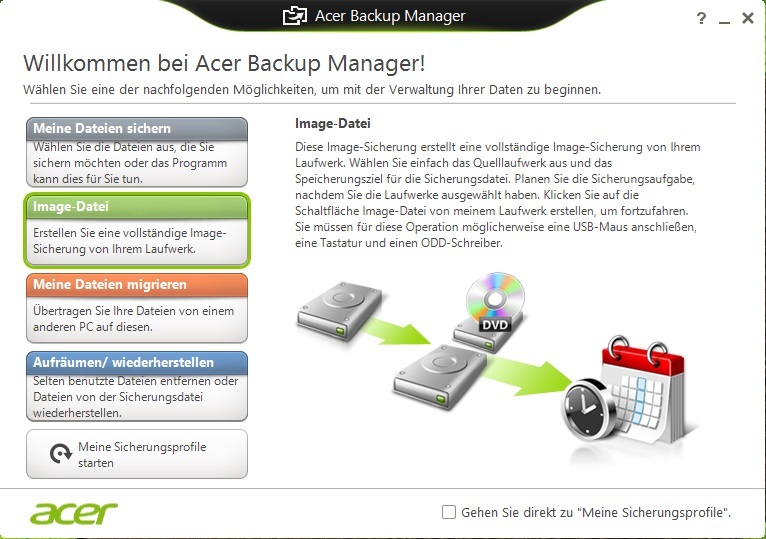This screenshot has width=766, height=539.
Task: Select the green 'Image-Datei' option
Action: pos(137,230)
